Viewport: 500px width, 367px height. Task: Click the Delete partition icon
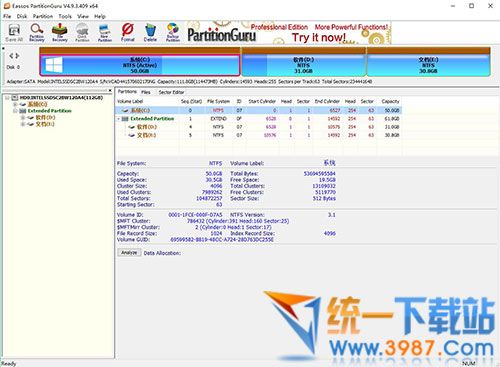[150, 32]
